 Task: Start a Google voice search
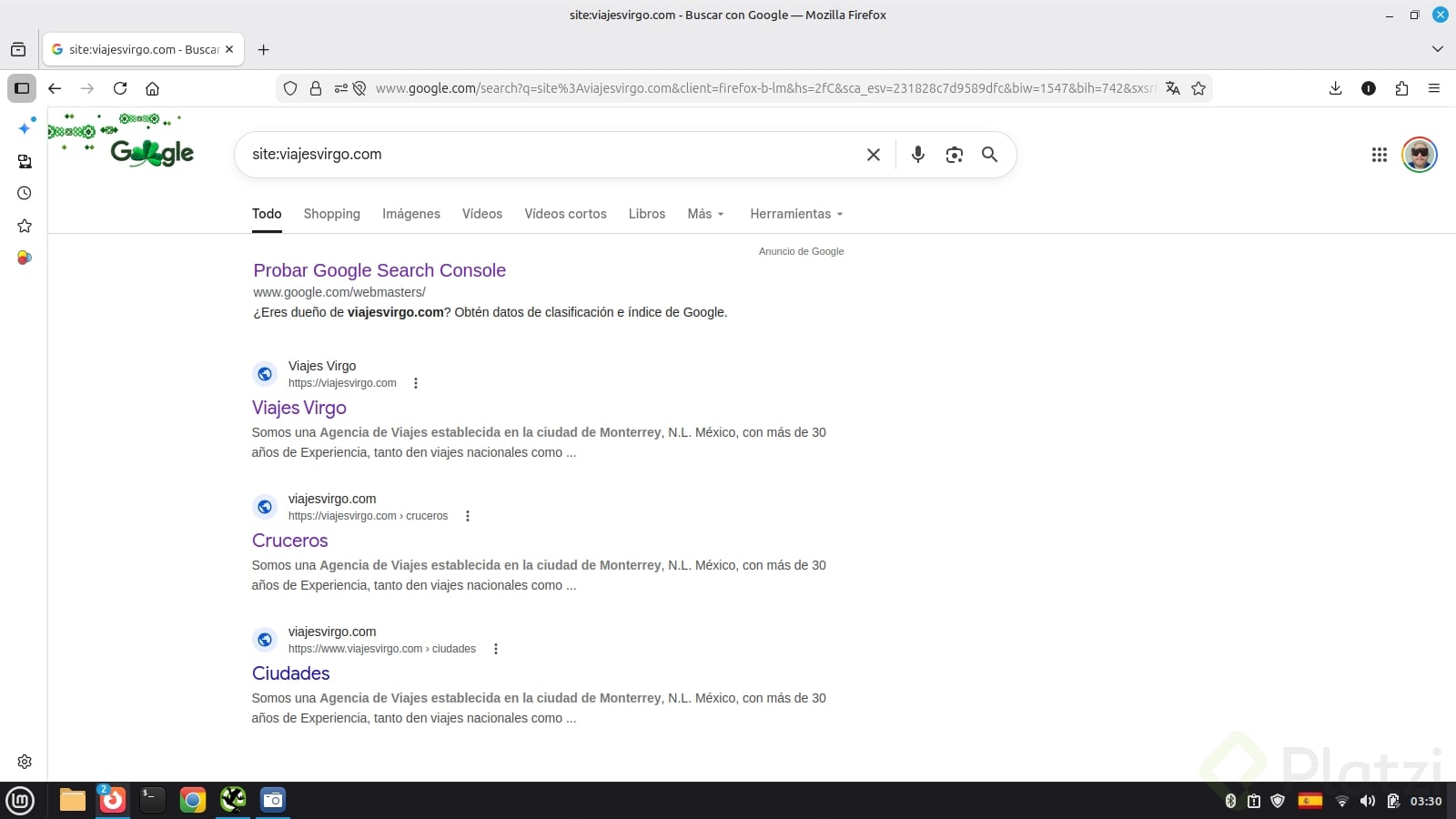pyautogui.click(x=918, y=155)
